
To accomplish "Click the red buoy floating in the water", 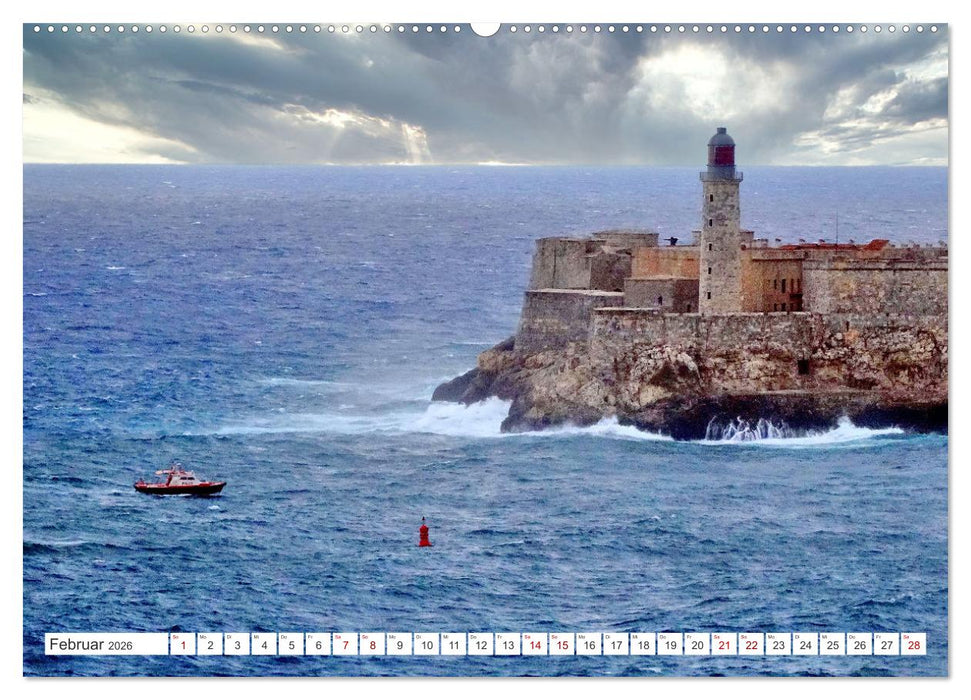I will point(423,535).
